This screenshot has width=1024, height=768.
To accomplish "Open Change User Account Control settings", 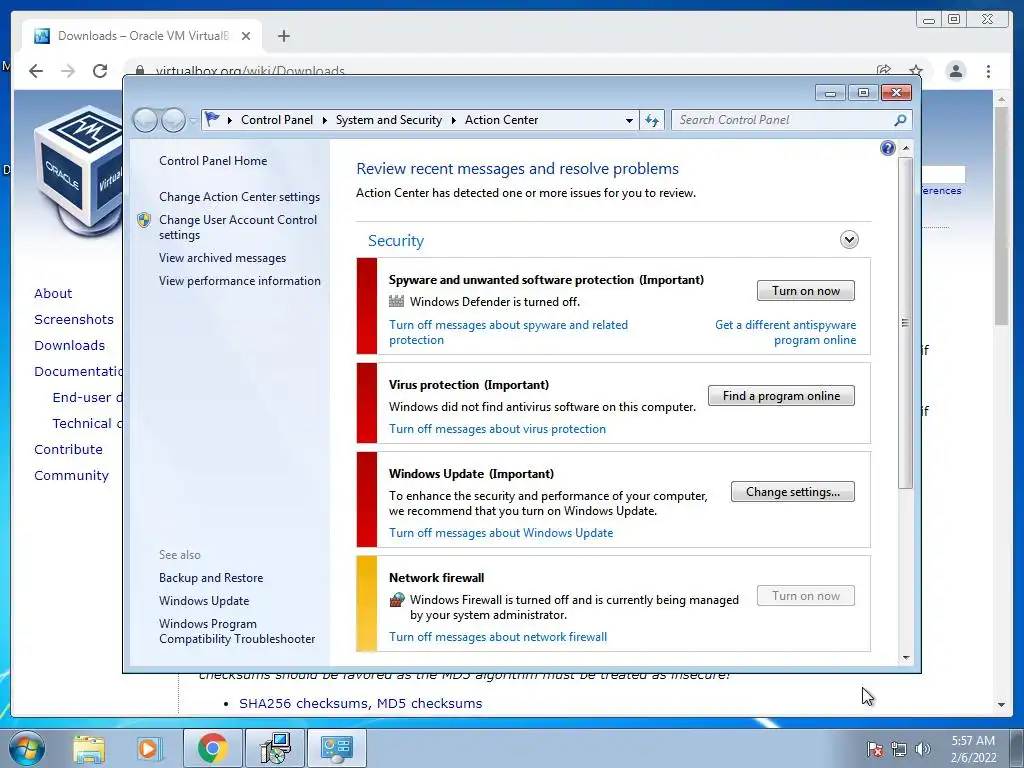I will pyautogui.click(x=238, y=227).
